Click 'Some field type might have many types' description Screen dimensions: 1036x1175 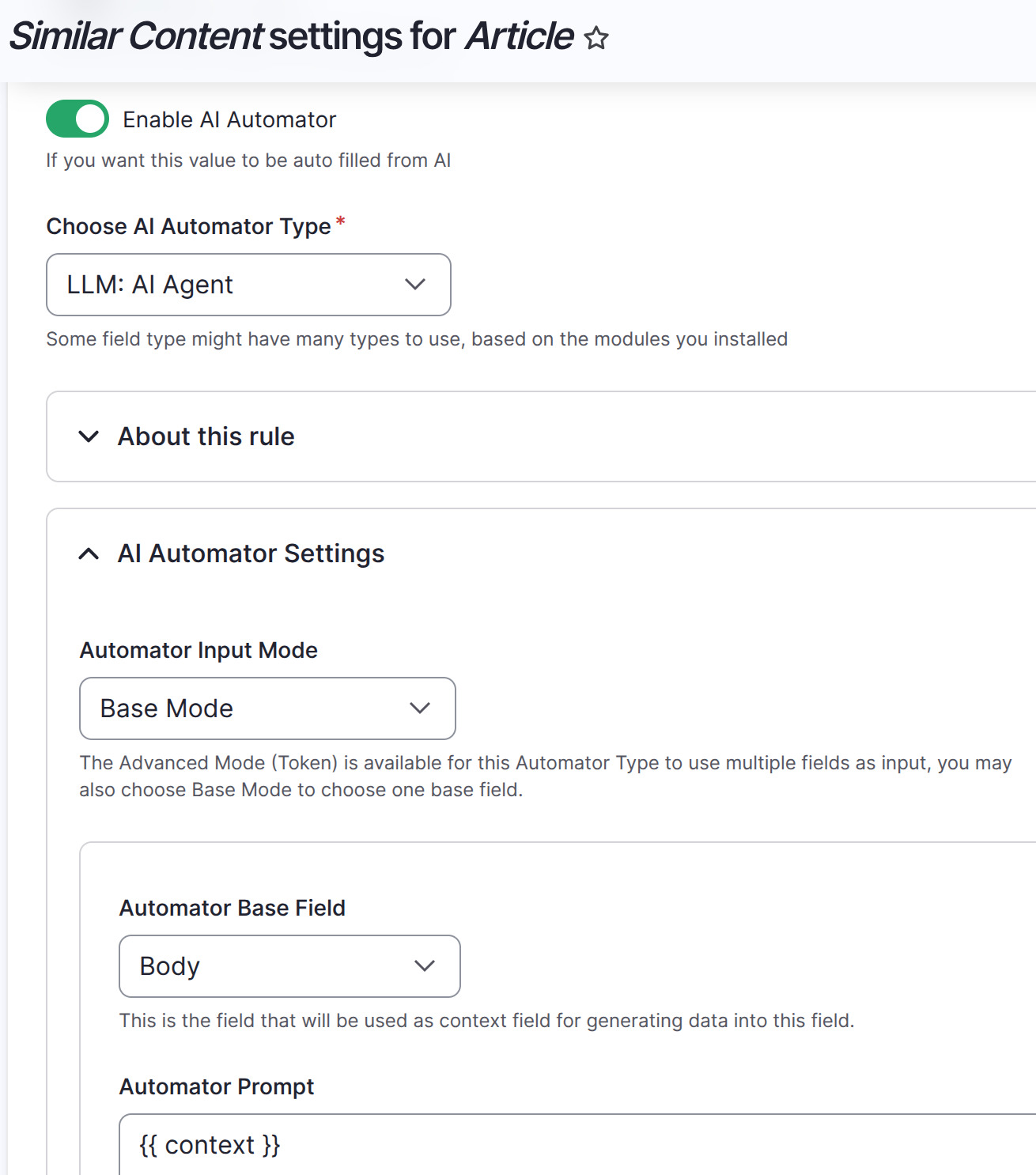[417, 339]
